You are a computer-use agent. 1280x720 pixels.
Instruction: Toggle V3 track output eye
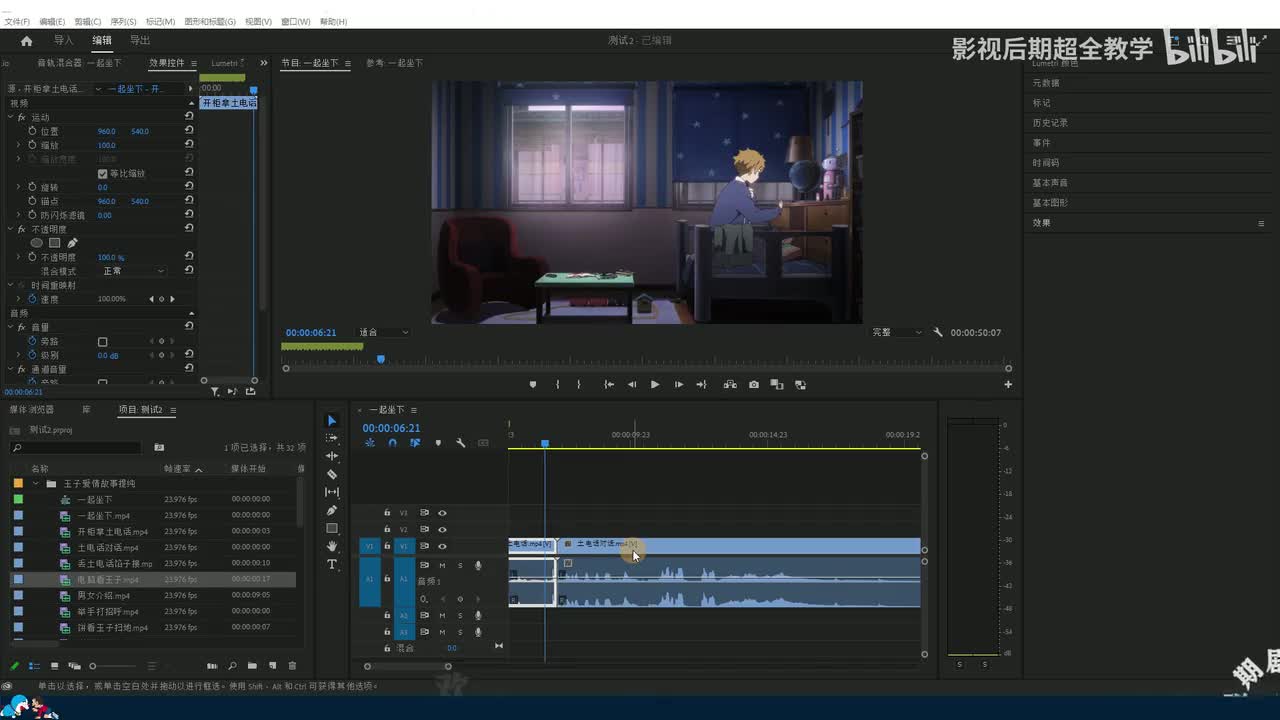click(x=442, y=512)
